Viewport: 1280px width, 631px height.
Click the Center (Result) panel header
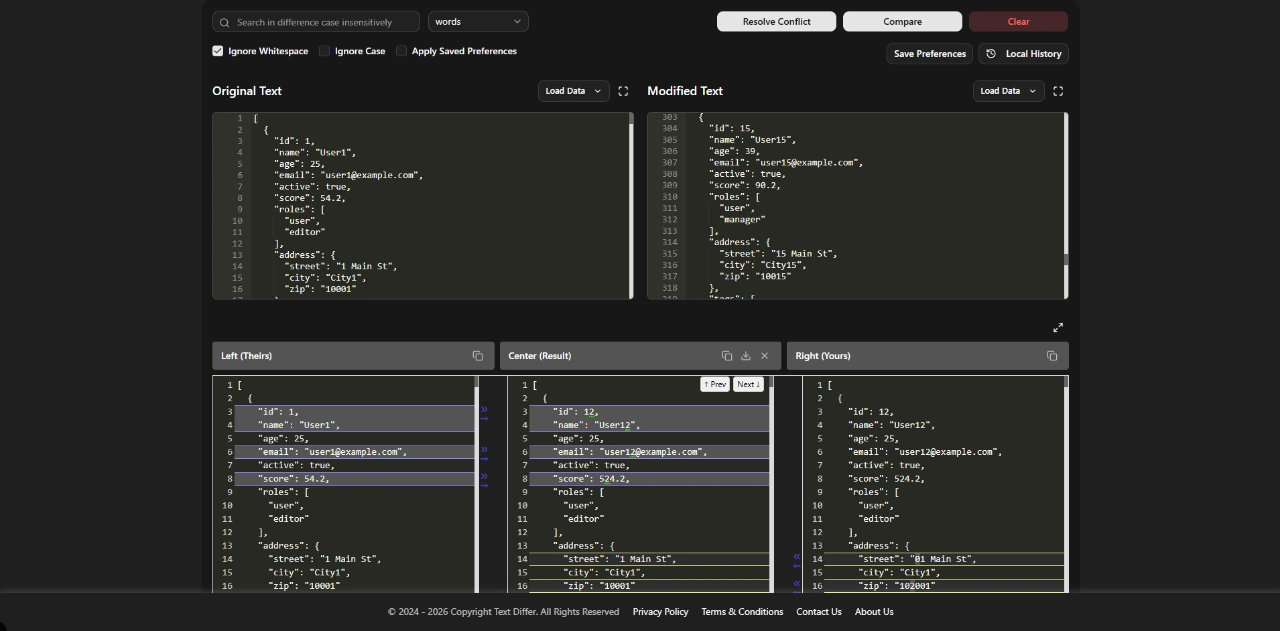[640, 356]
